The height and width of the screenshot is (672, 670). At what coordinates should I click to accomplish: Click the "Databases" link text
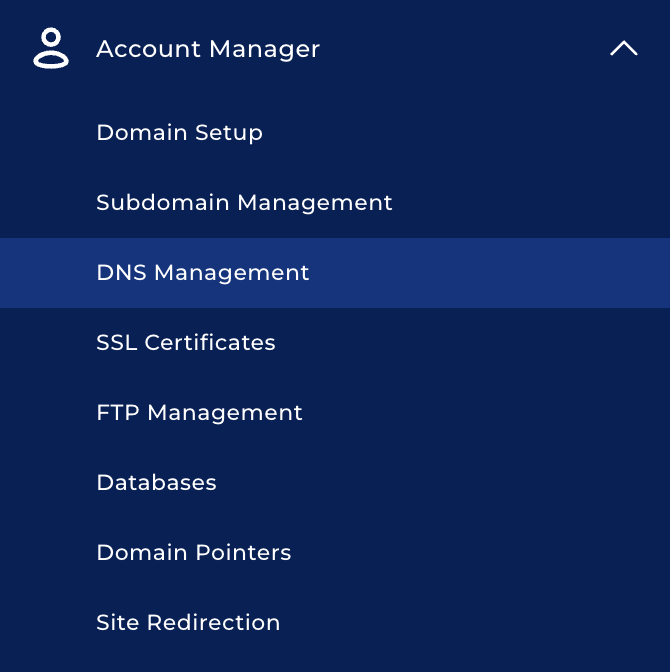click(x=156, y=482)
